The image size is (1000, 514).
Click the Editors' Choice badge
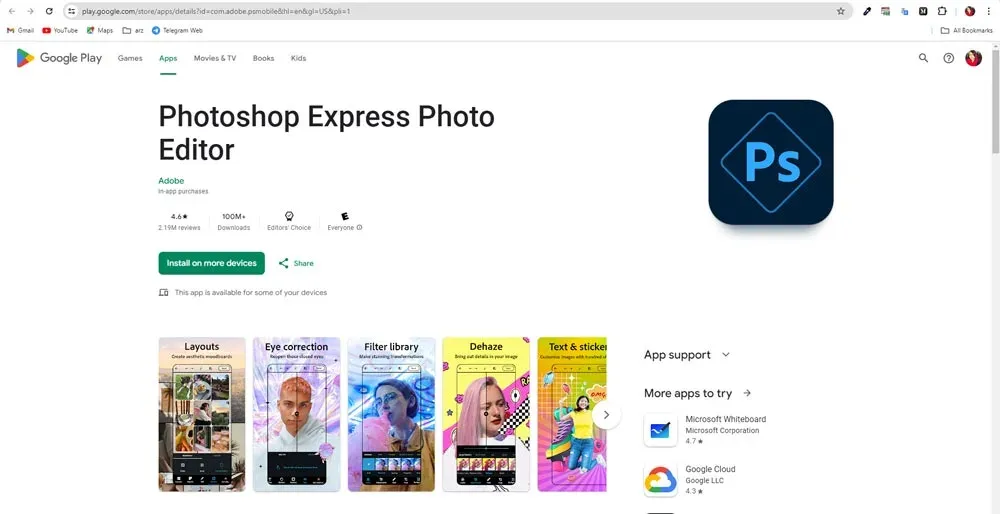289,221
